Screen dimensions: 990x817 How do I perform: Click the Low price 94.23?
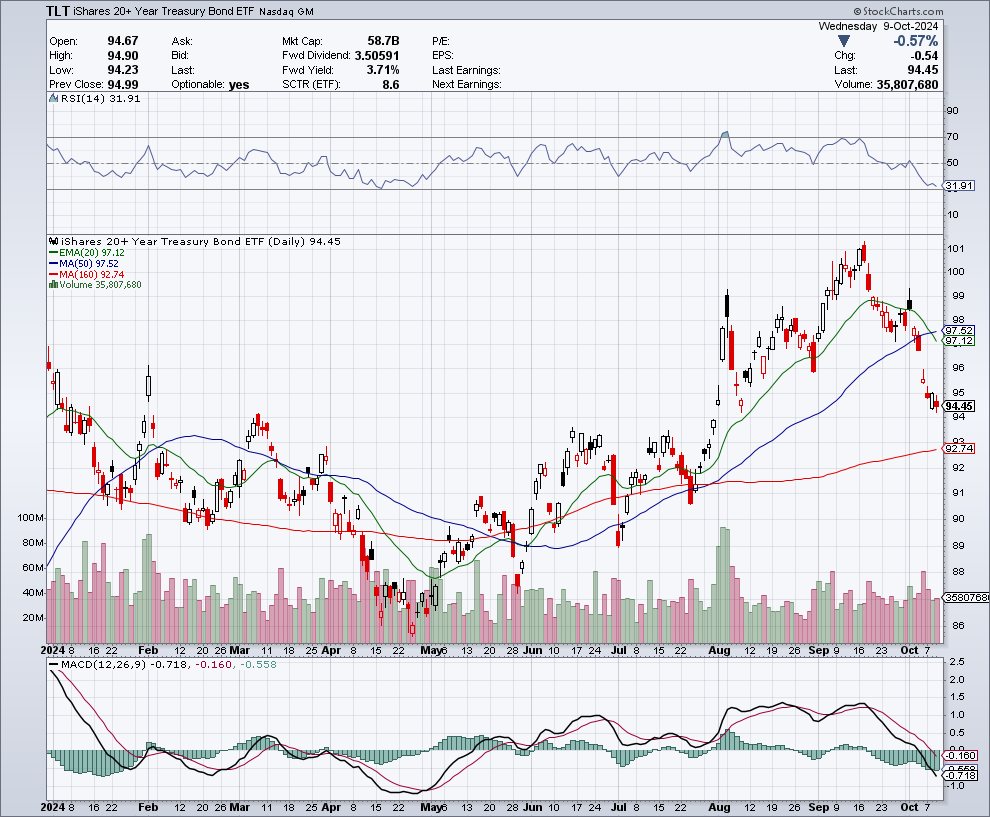(x=122, y=69)
